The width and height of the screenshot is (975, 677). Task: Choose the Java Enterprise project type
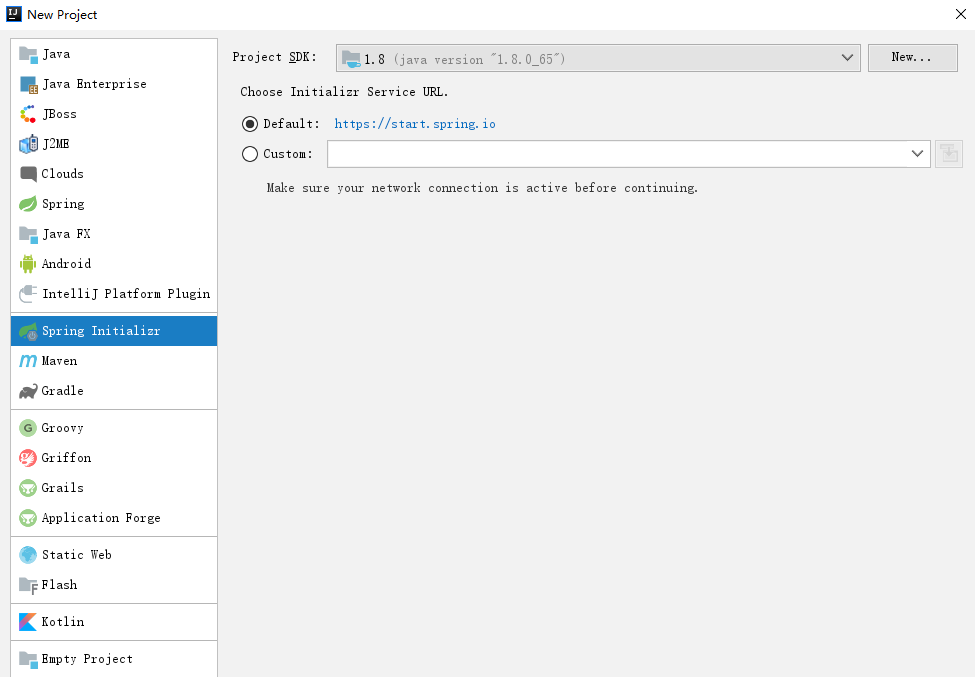[x=114, y=84]
